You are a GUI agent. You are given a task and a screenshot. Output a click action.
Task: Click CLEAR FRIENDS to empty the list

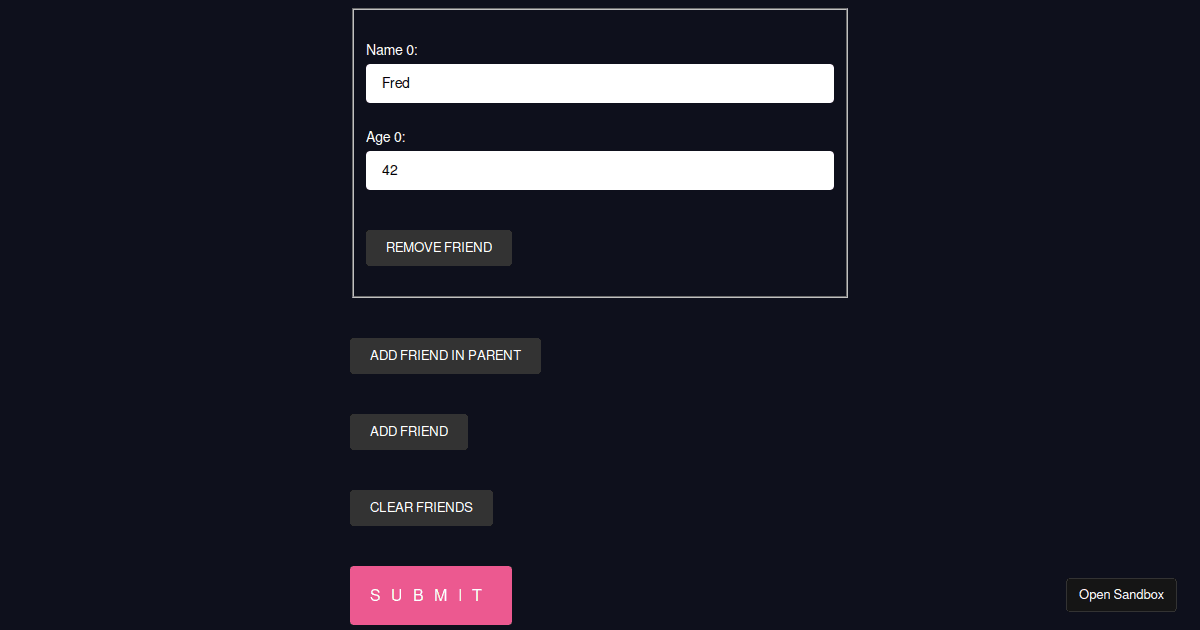[x=421, y=507]
